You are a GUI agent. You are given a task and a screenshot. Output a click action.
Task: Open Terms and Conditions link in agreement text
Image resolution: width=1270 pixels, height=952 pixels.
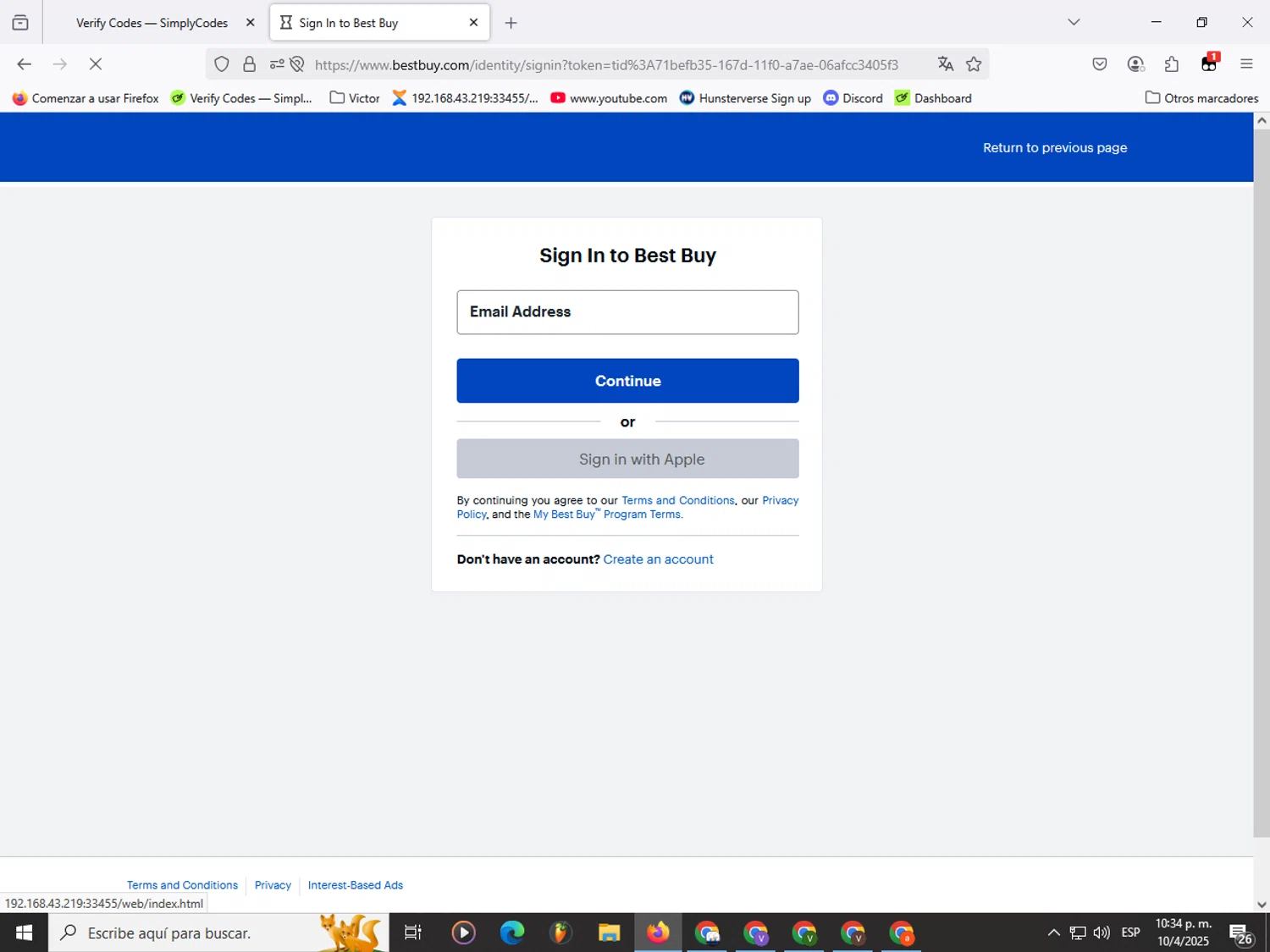(677, 500)
